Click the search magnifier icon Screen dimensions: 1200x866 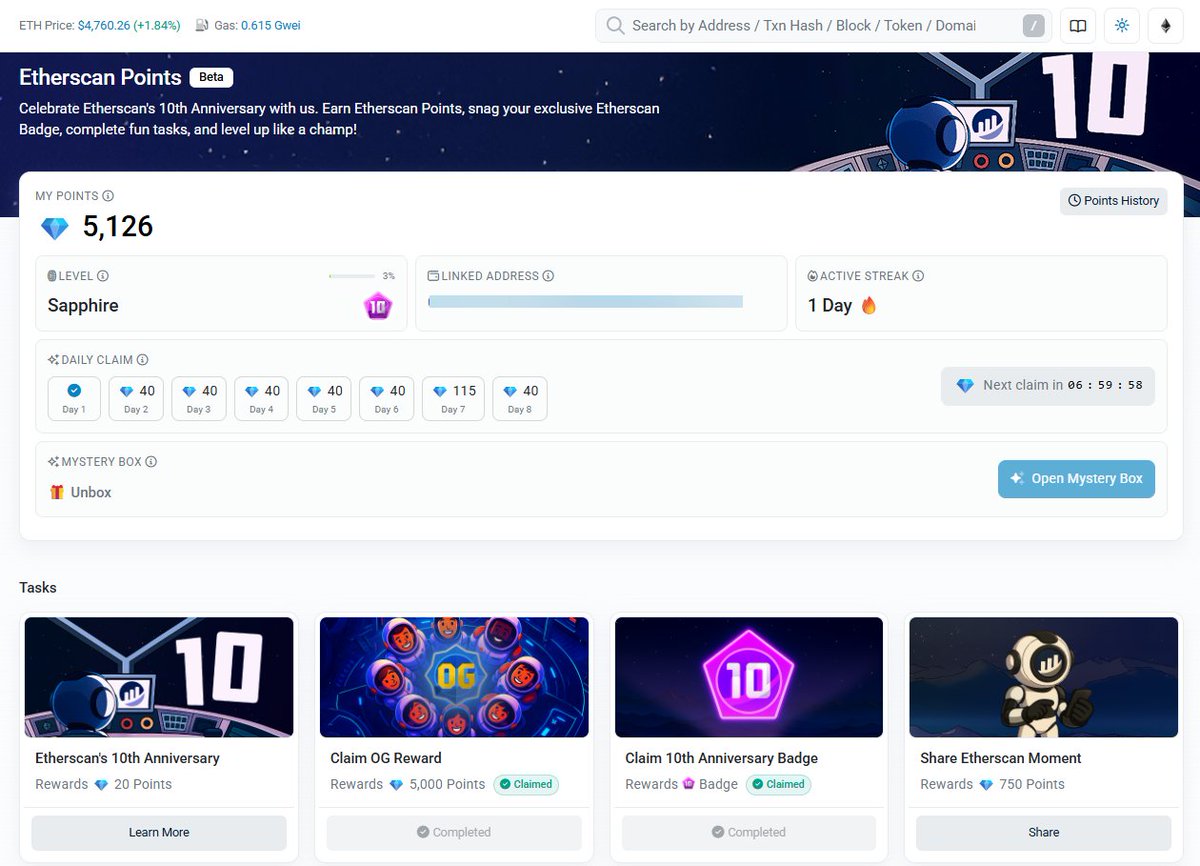point(616,26)
